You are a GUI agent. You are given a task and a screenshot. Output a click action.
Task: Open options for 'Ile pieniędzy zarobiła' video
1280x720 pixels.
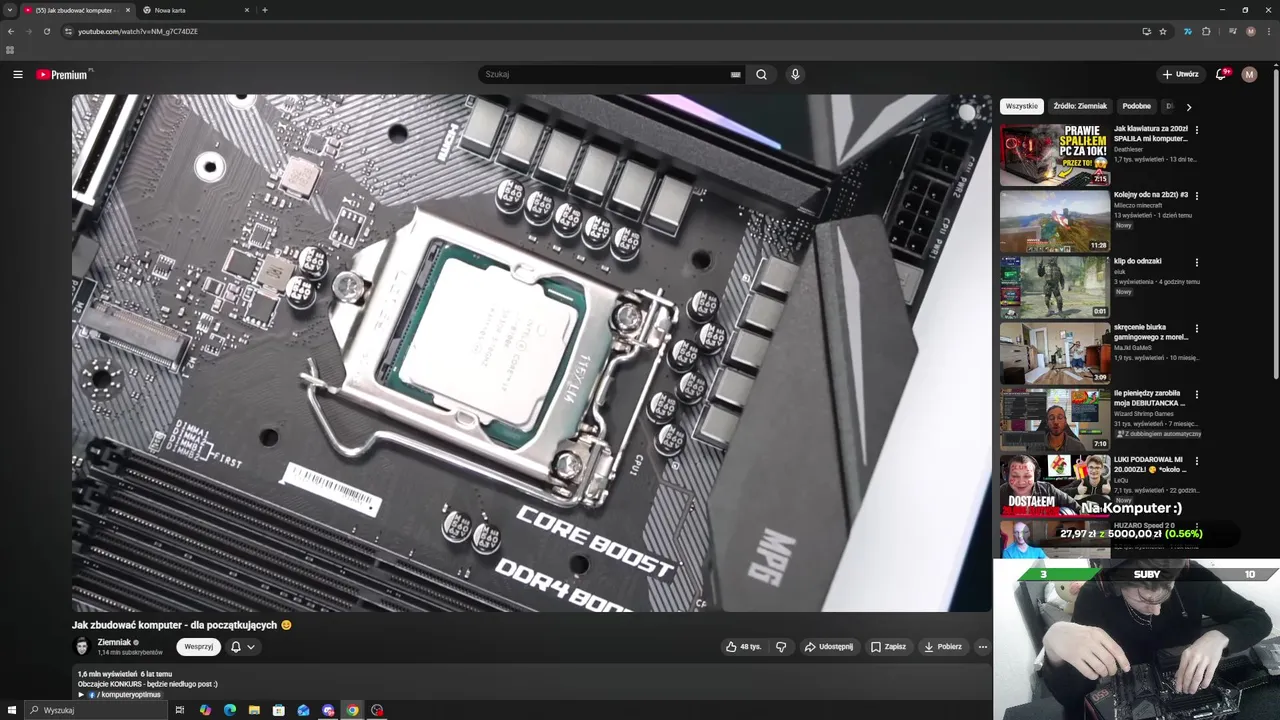[x=1197, y=394]
